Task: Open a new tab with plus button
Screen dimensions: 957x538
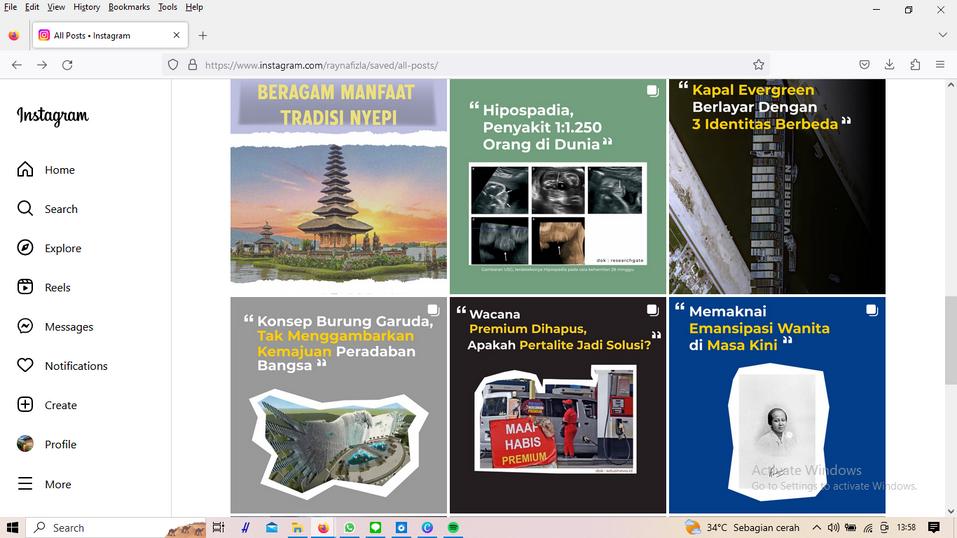Action: point(203,35)
